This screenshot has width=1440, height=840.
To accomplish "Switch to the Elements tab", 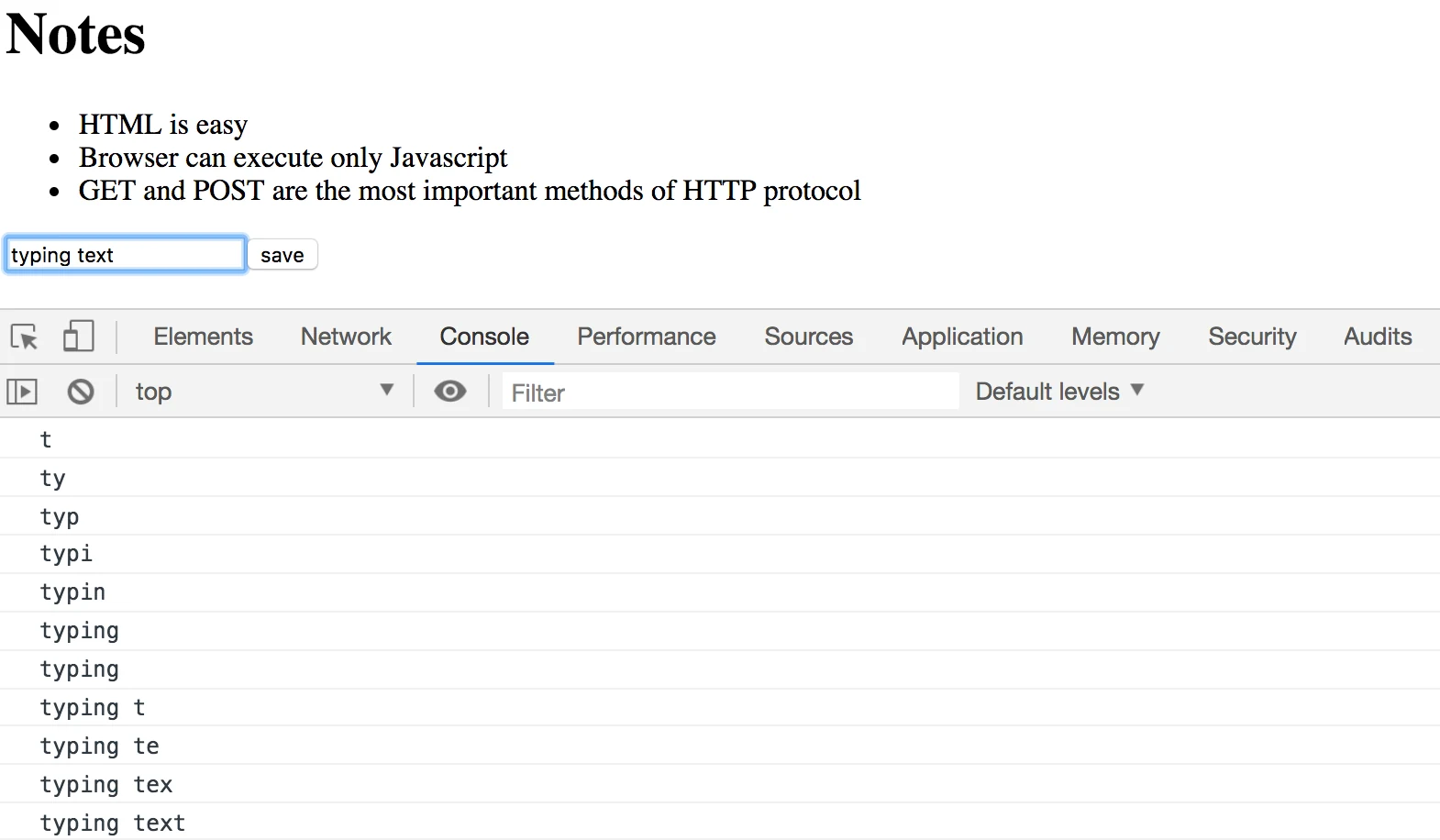I will [203, 337].
